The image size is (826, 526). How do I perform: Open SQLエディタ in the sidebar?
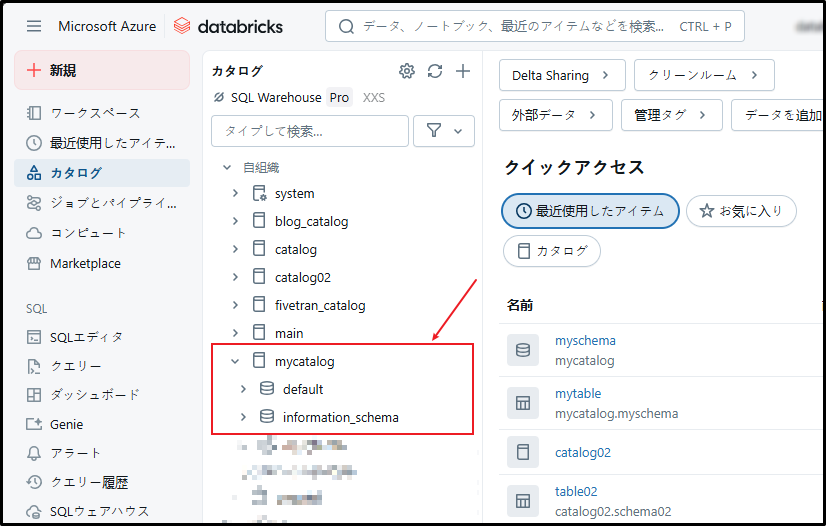86,337
